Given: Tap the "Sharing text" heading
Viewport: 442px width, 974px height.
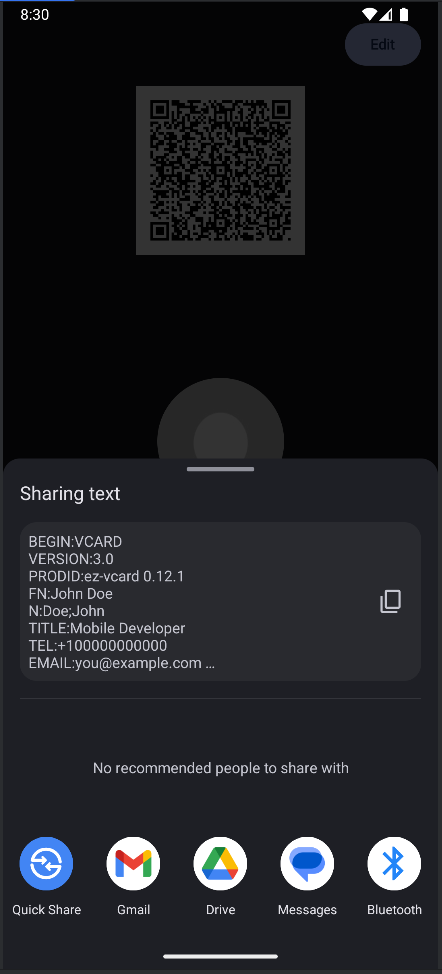Looking at the screenshot, I should click(x=70, y=494).
